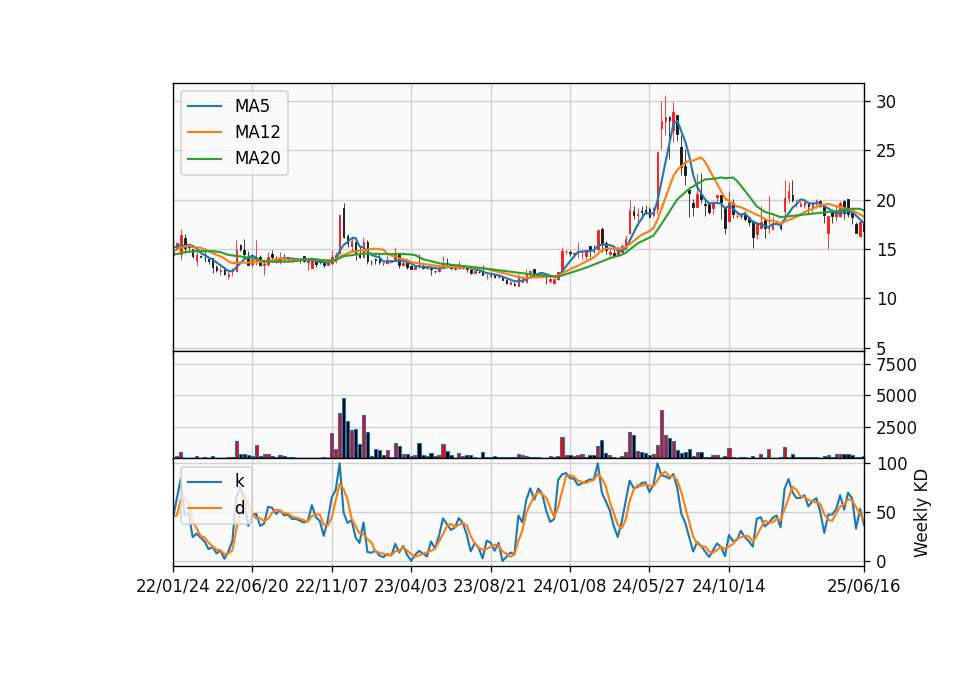Click the orange MA12 legend line sample

point(204,132)
